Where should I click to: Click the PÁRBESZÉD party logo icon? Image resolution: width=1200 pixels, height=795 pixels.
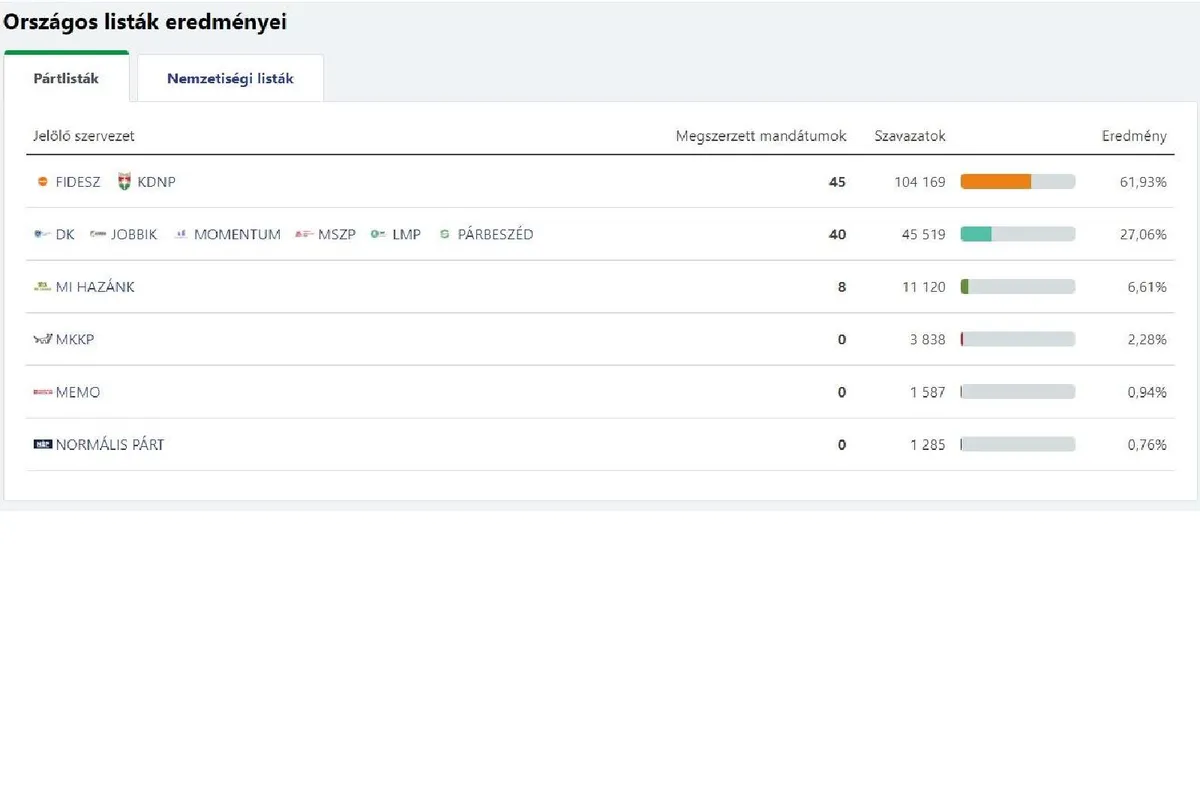pyautogui.click(x=445, y=235)
